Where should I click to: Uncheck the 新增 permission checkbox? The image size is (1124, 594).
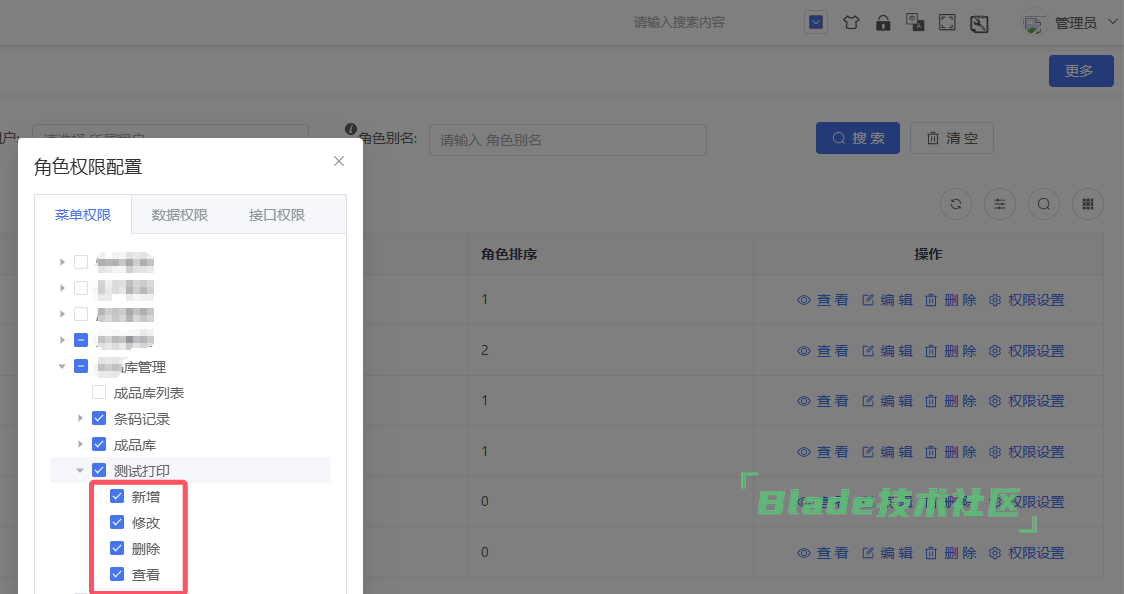117,496
